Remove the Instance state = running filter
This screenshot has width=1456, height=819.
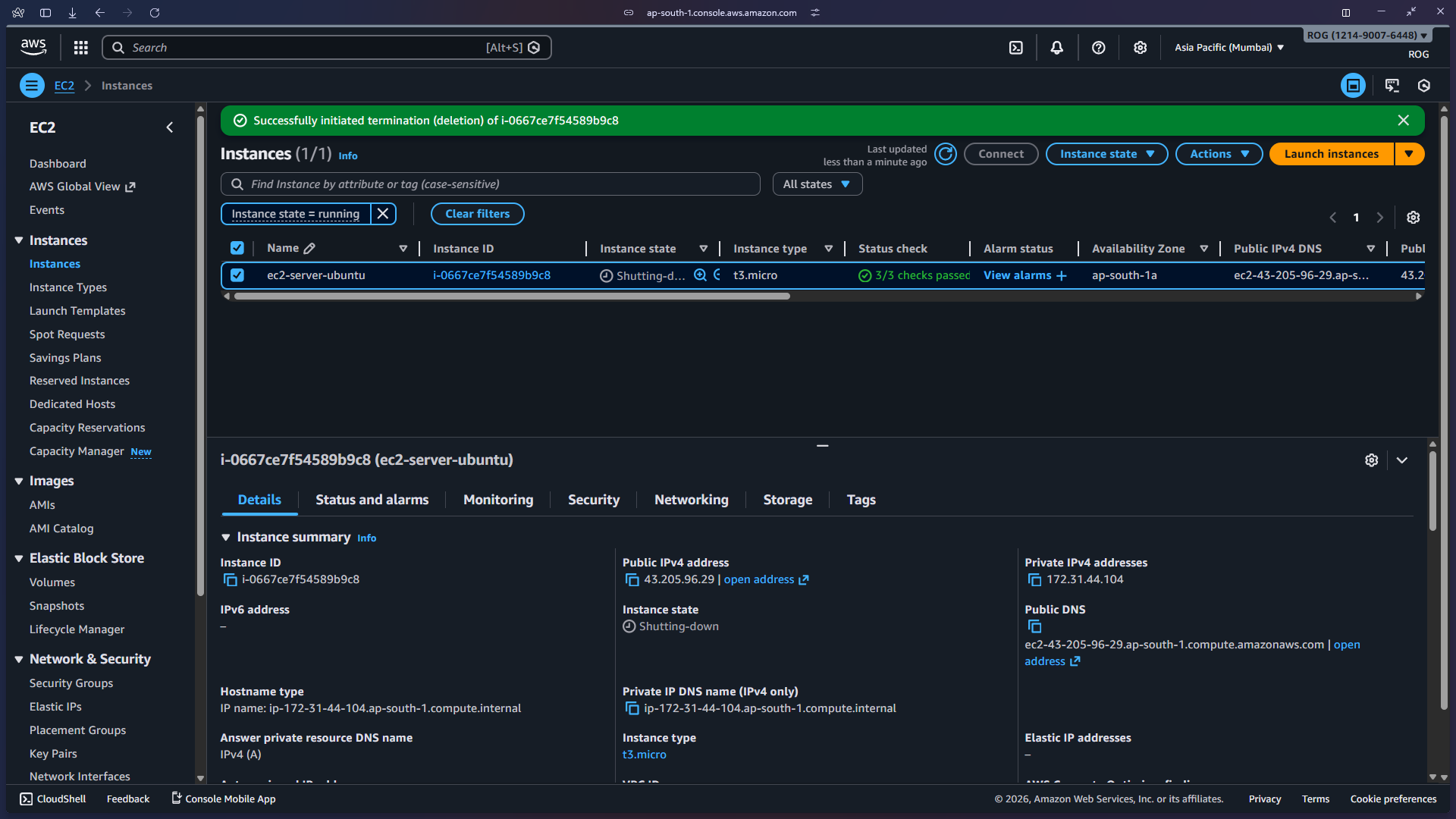[383, 214]
